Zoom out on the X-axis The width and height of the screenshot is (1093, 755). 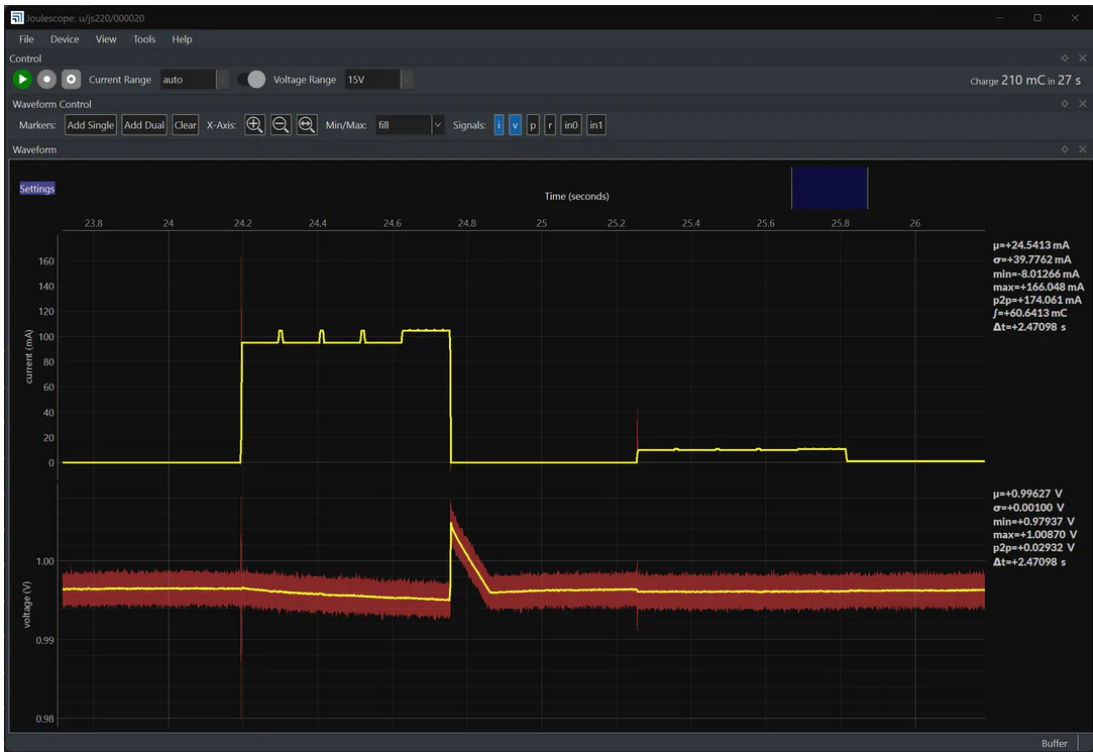(281, 125)
